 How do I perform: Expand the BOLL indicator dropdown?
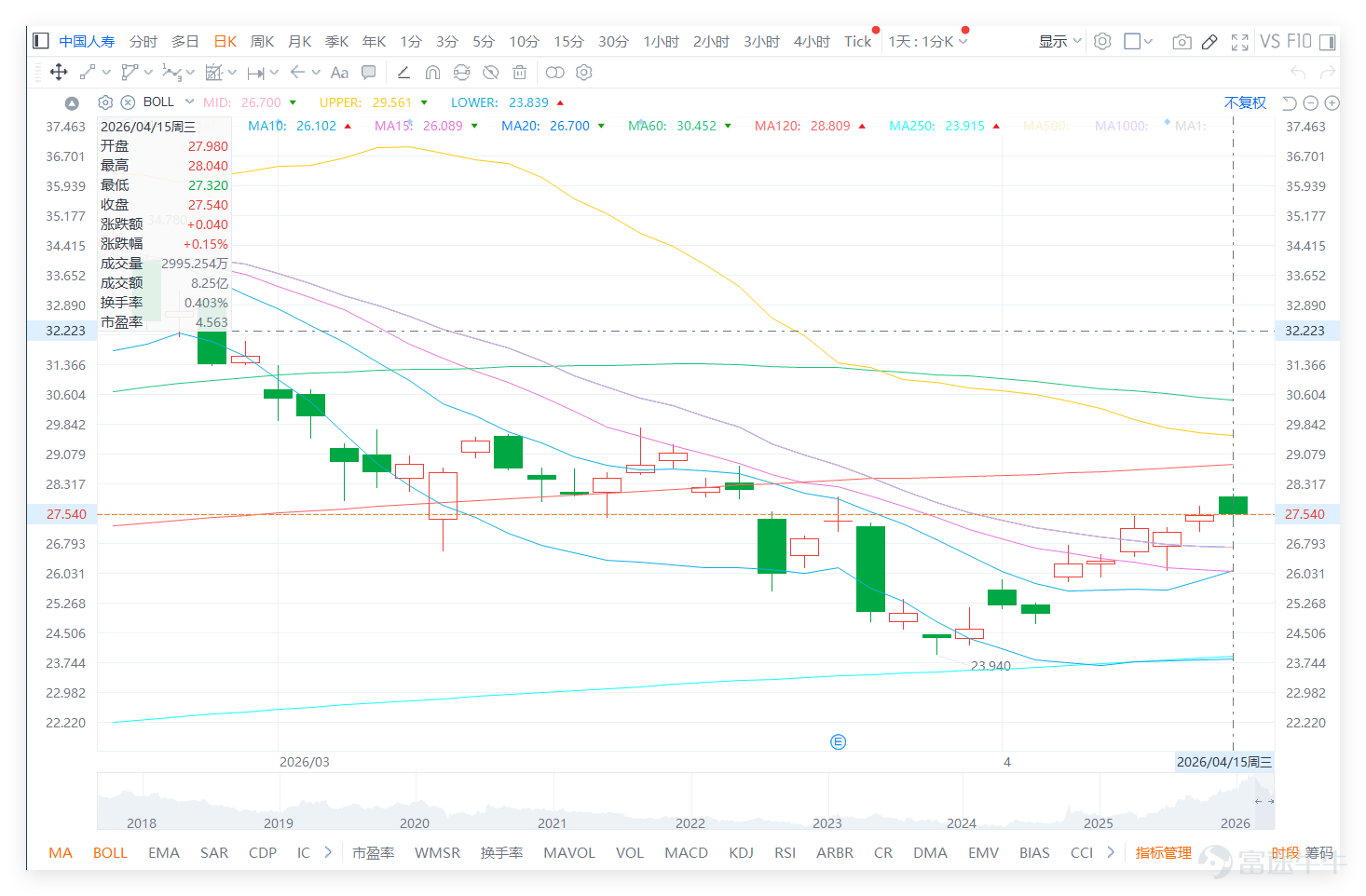[189, 102]
